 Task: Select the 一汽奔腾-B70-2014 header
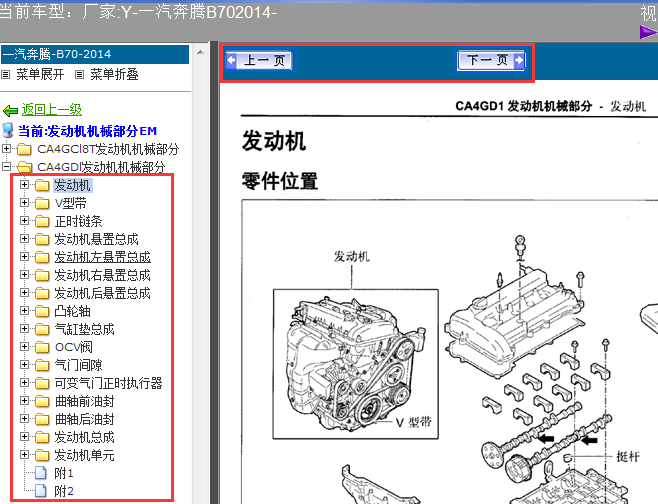point(95,54)
